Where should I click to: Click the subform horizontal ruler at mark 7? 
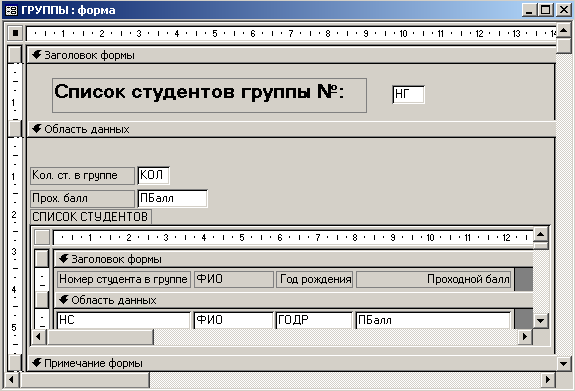click(x=318, y=238)
